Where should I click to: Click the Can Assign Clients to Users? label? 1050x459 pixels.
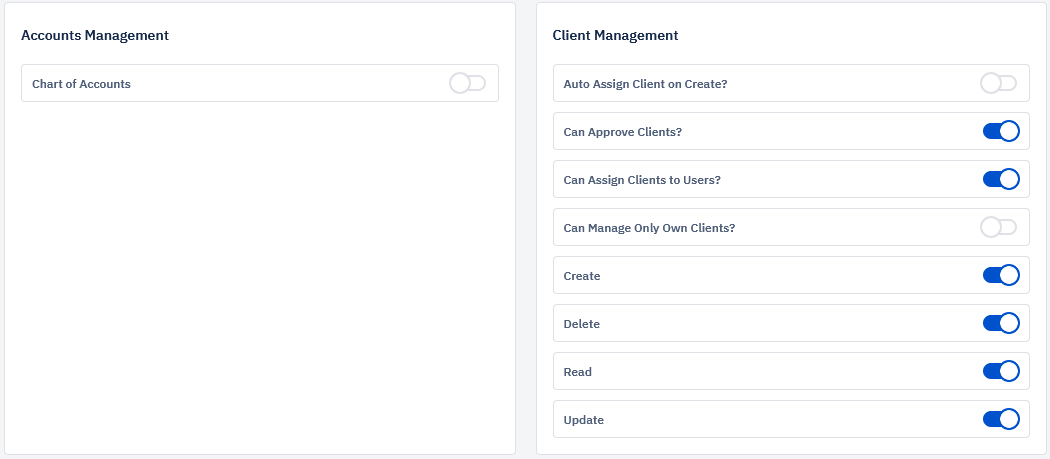click(x=642, y=180)
